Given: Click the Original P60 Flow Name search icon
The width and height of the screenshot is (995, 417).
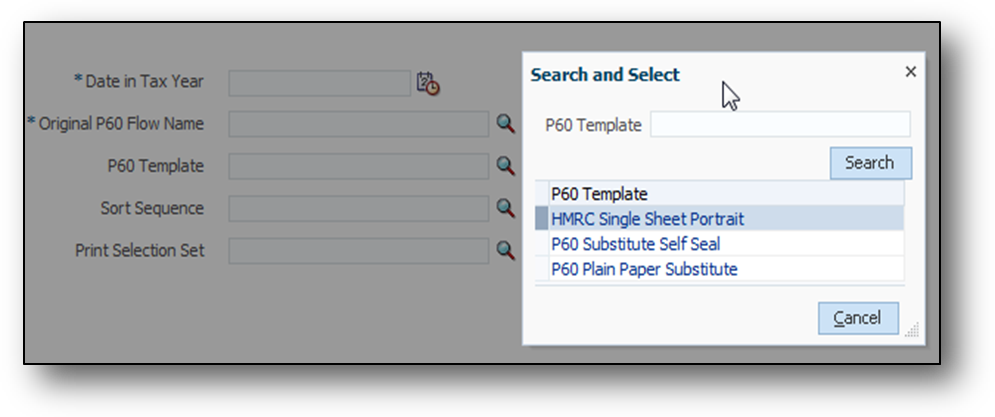Looking at the screenshot, I should (x=506, y=124).
